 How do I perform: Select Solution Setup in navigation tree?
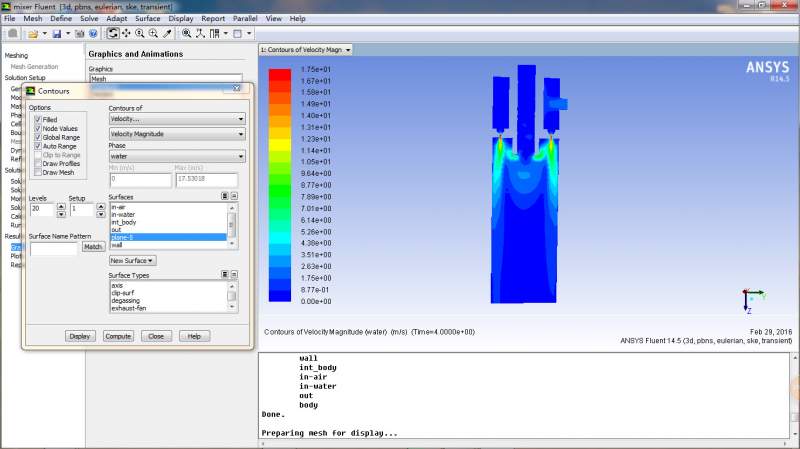pos(25,78)
